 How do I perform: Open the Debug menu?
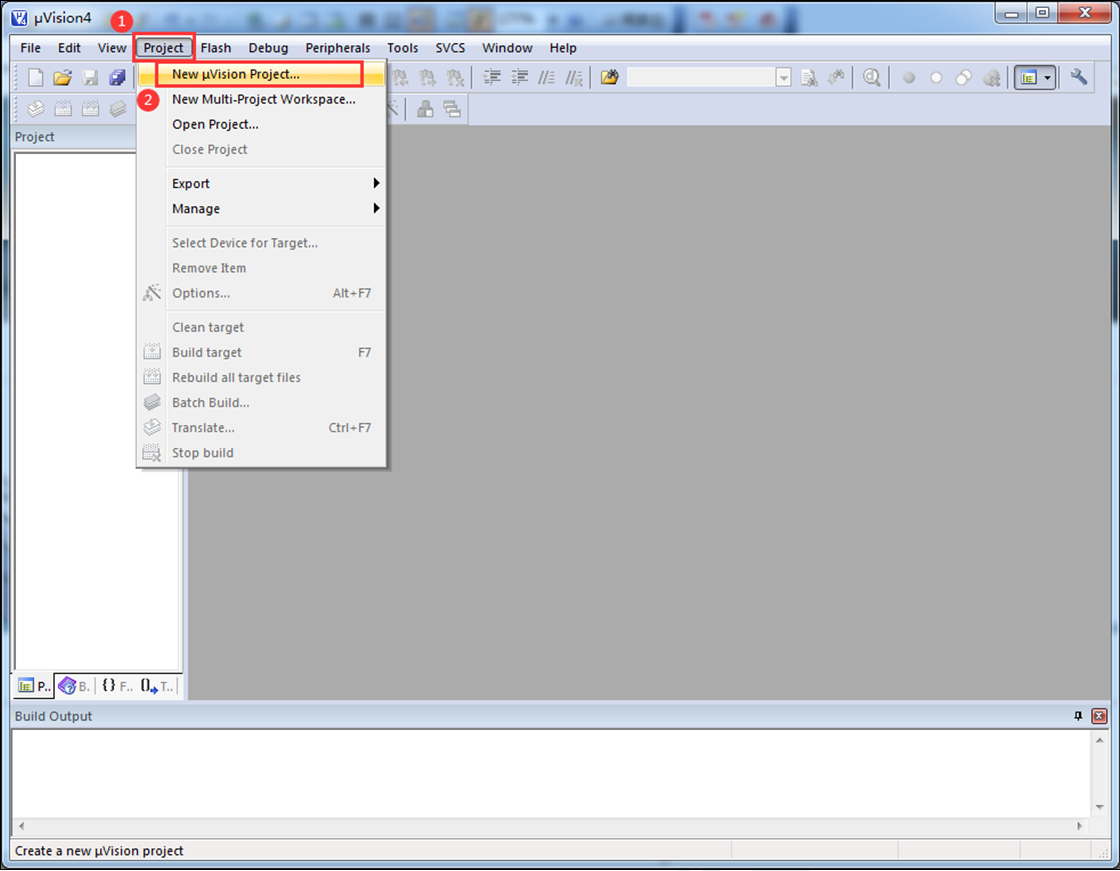click(x=269, y=48)
